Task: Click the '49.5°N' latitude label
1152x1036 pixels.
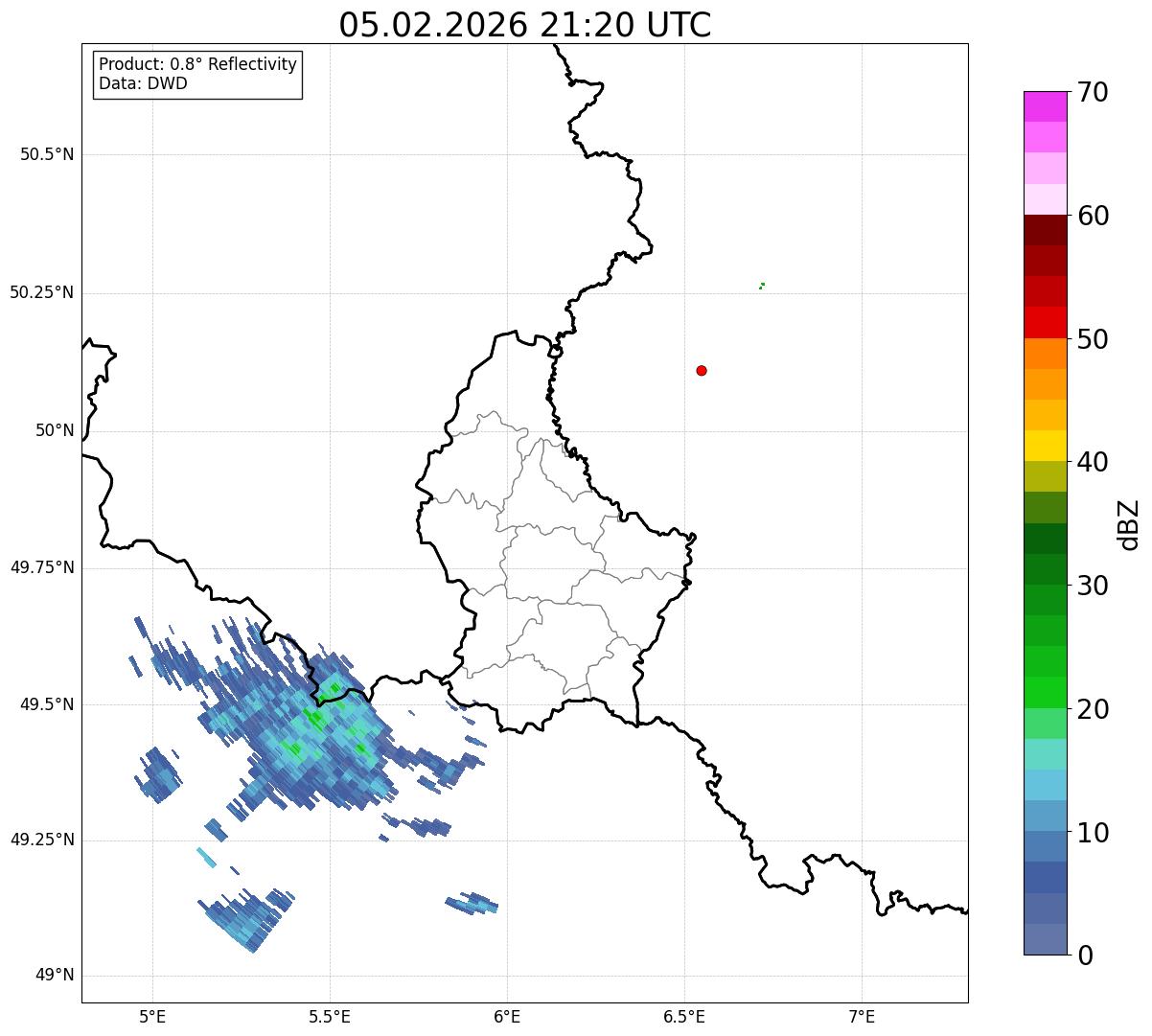Action: (x=47, y=704)
